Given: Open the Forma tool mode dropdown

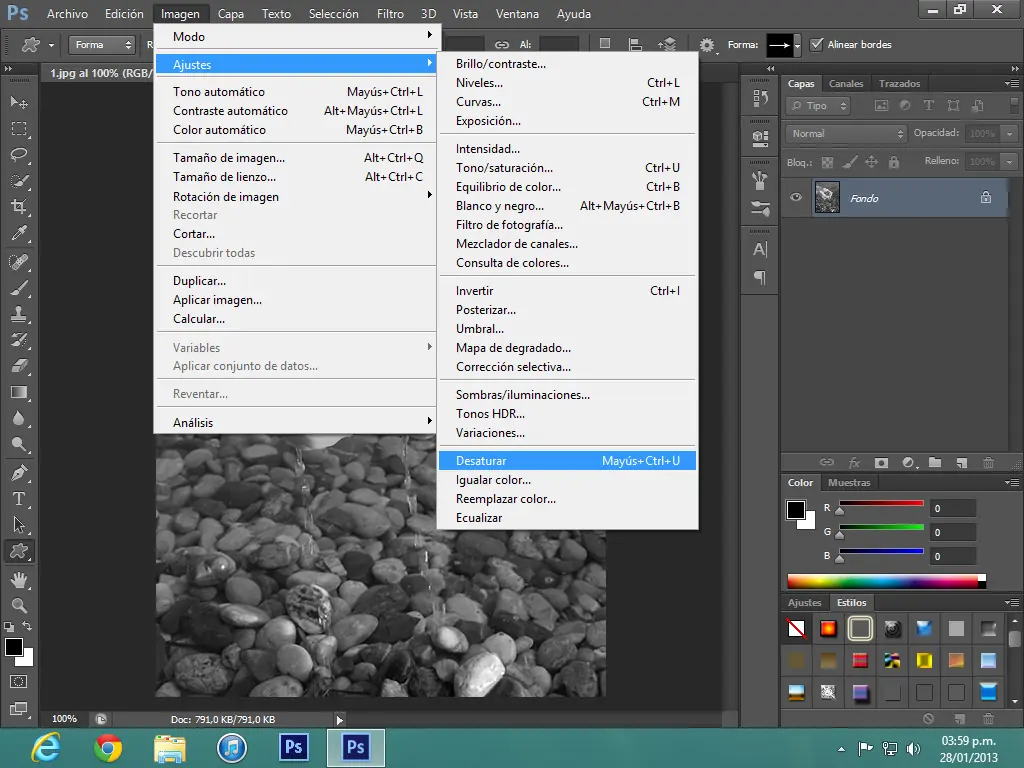Looking at the screenshot, I should point(101,44).
